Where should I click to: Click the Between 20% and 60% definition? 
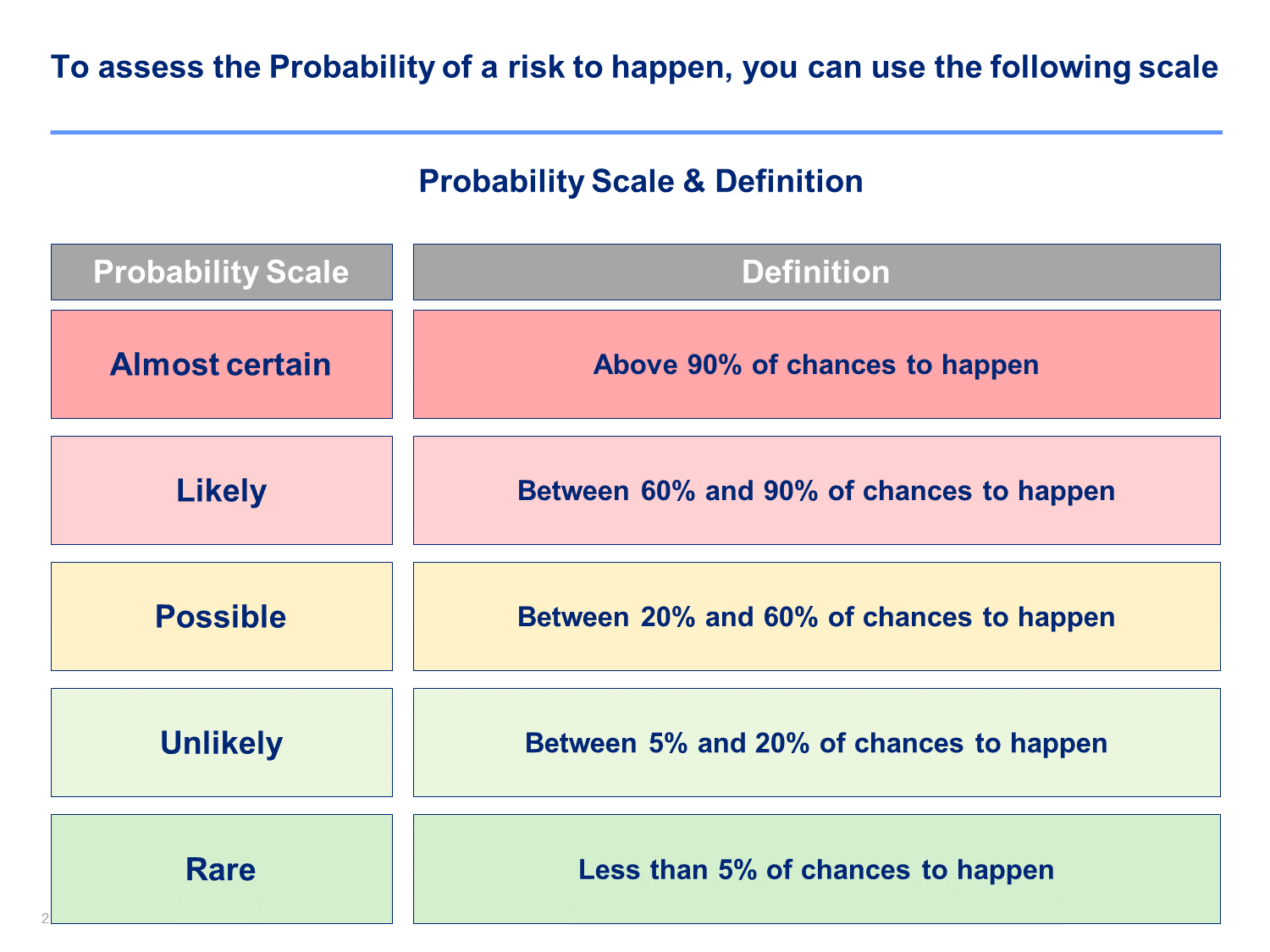click(x=816, y=616)
